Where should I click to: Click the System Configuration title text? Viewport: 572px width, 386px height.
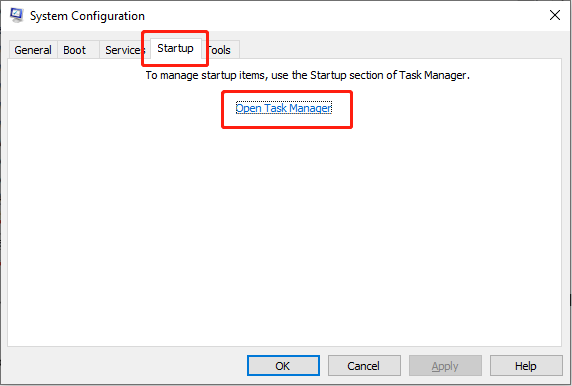(x=87, y=16)
